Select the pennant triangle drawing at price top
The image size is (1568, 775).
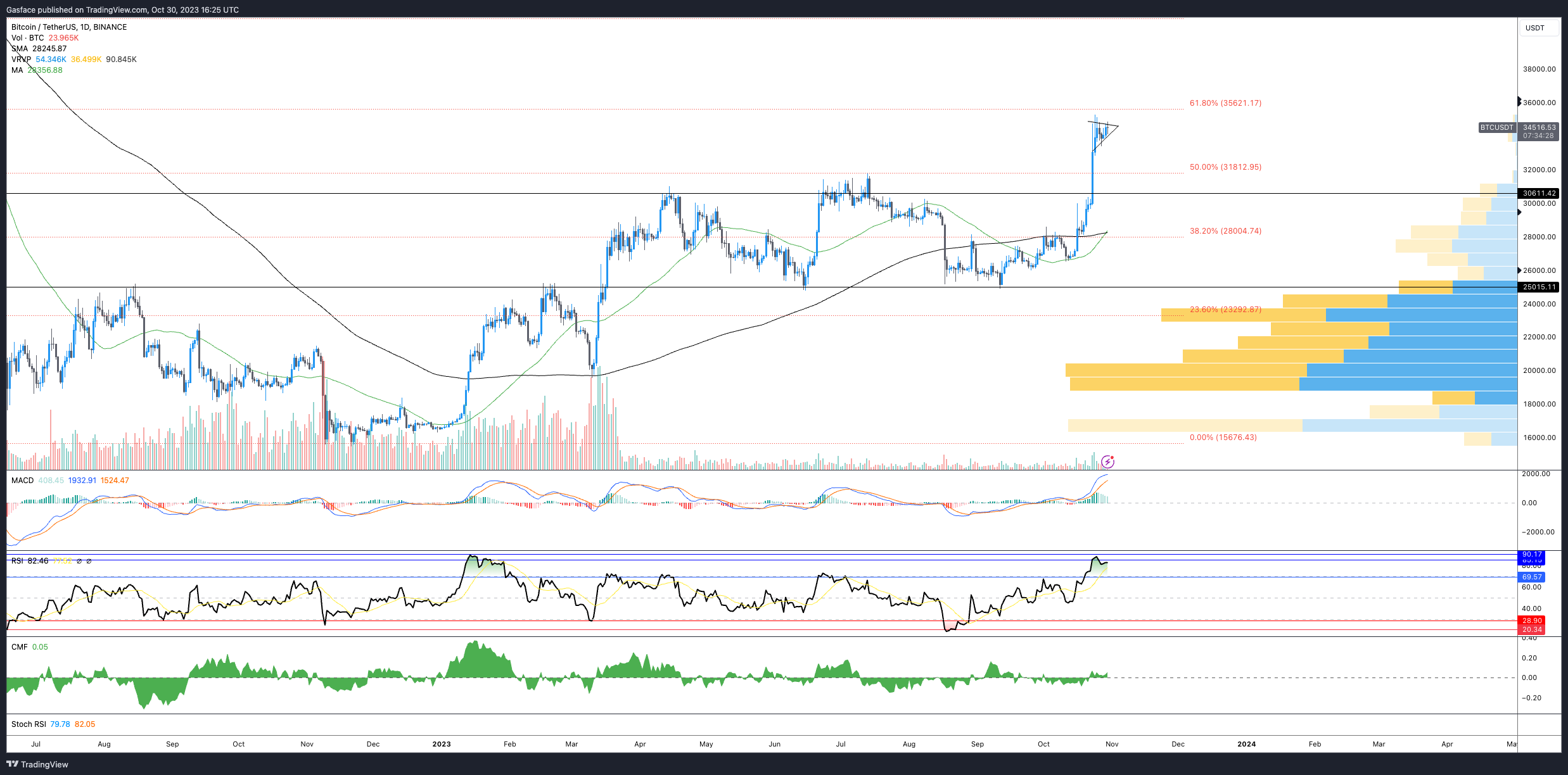1104,132
